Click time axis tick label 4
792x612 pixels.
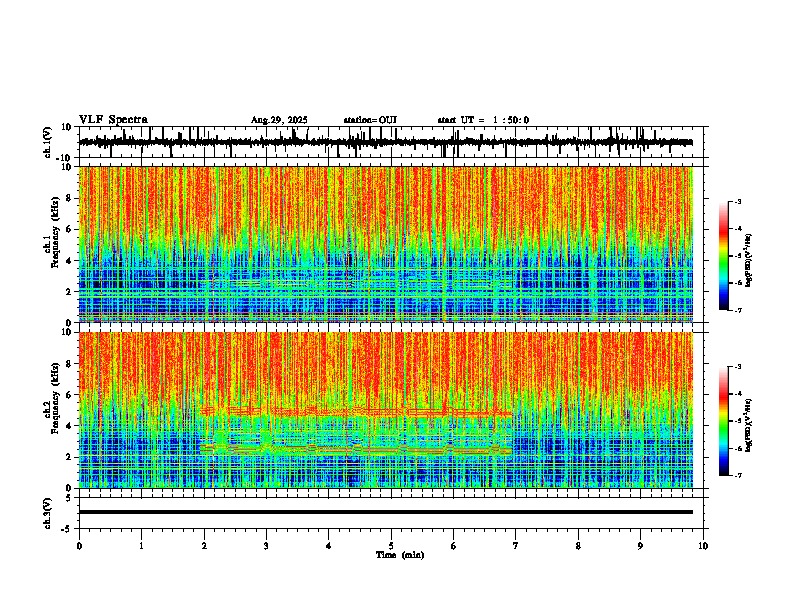coord(329,546)
